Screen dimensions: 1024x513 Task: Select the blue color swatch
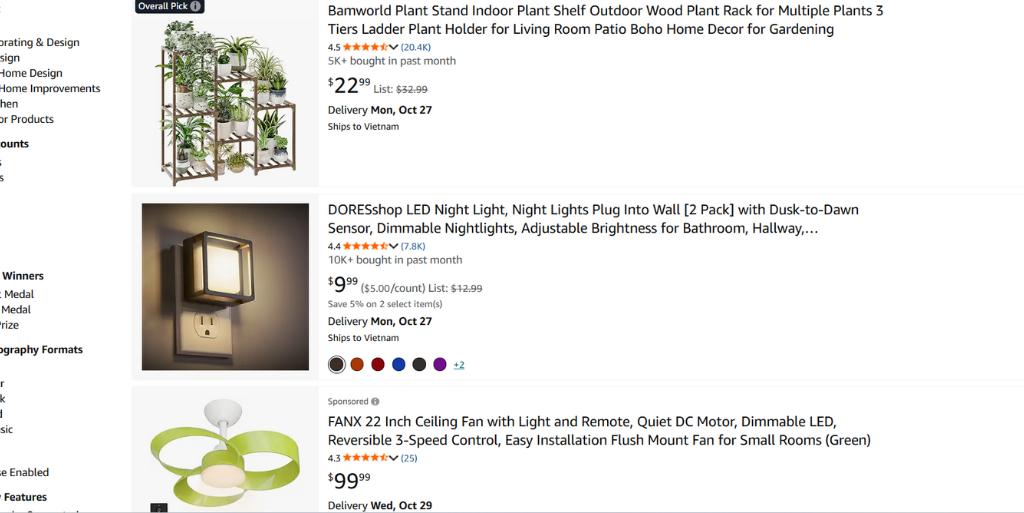tap(399, 364)
